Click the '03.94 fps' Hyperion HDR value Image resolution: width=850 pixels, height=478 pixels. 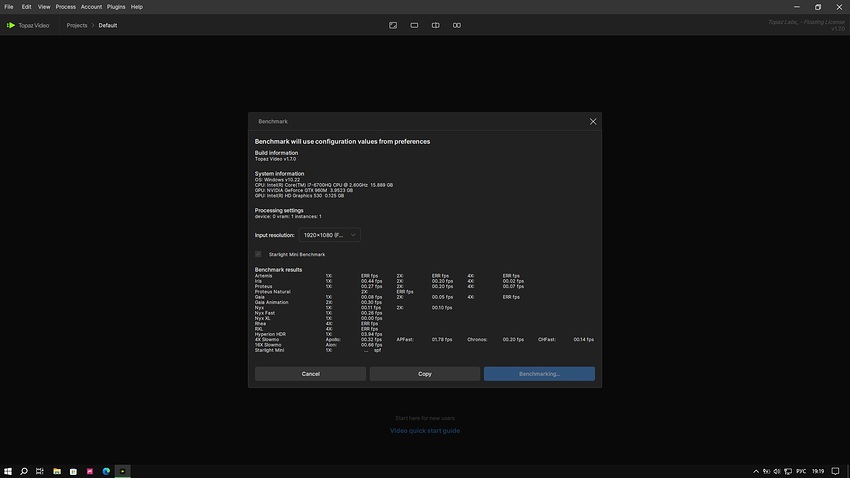tap(371, 334)
